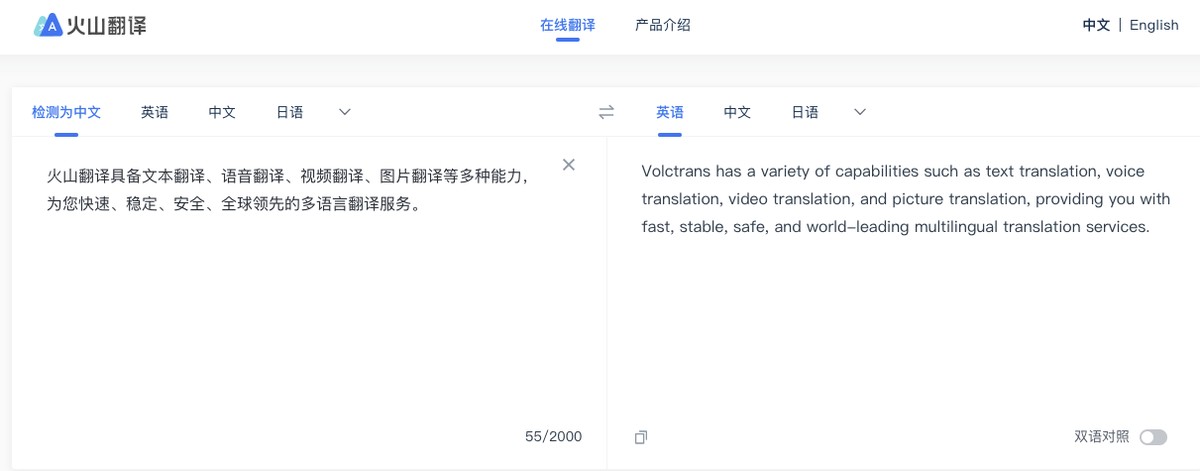Select 日语 as target language
The image size is (1200, 471).
tap(805, 112)
